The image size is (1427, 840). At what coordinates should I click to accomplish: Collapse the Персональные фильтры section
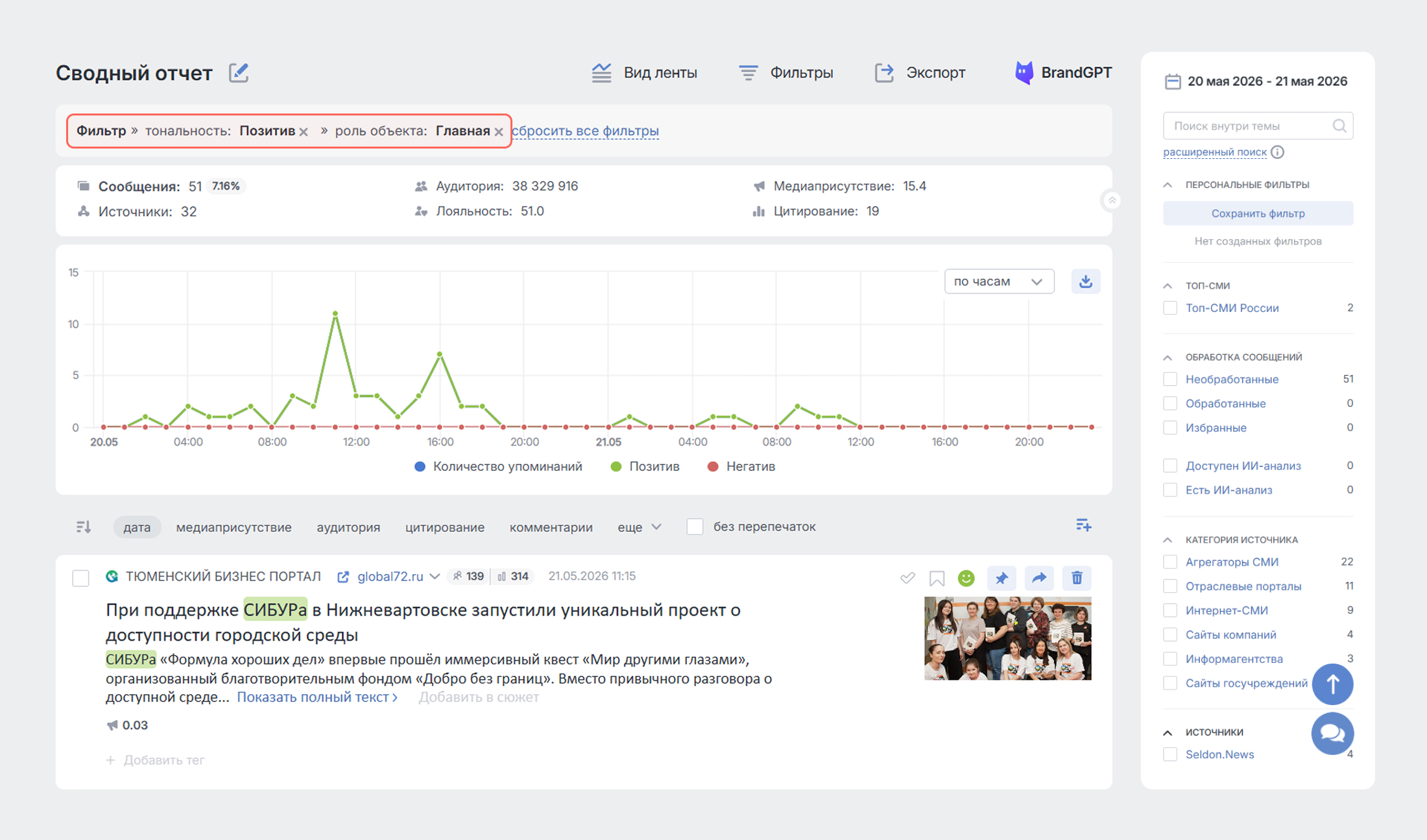[x=1168, y=185]
